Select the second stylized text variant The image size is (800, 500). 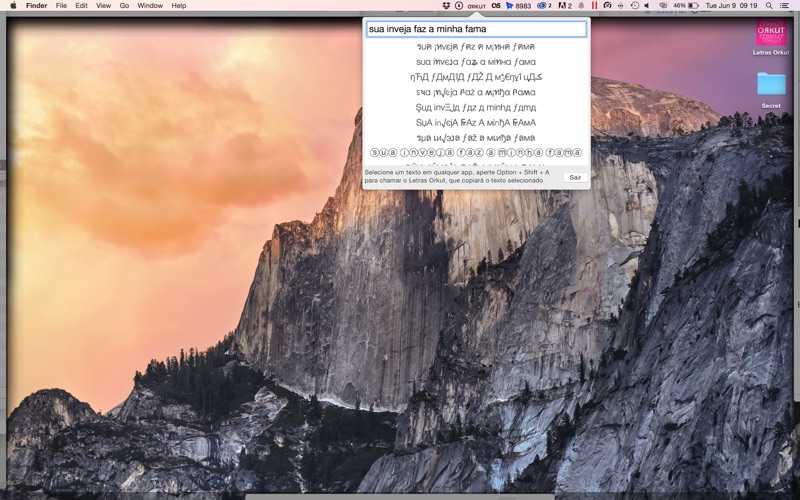click(x=476, y=62)
